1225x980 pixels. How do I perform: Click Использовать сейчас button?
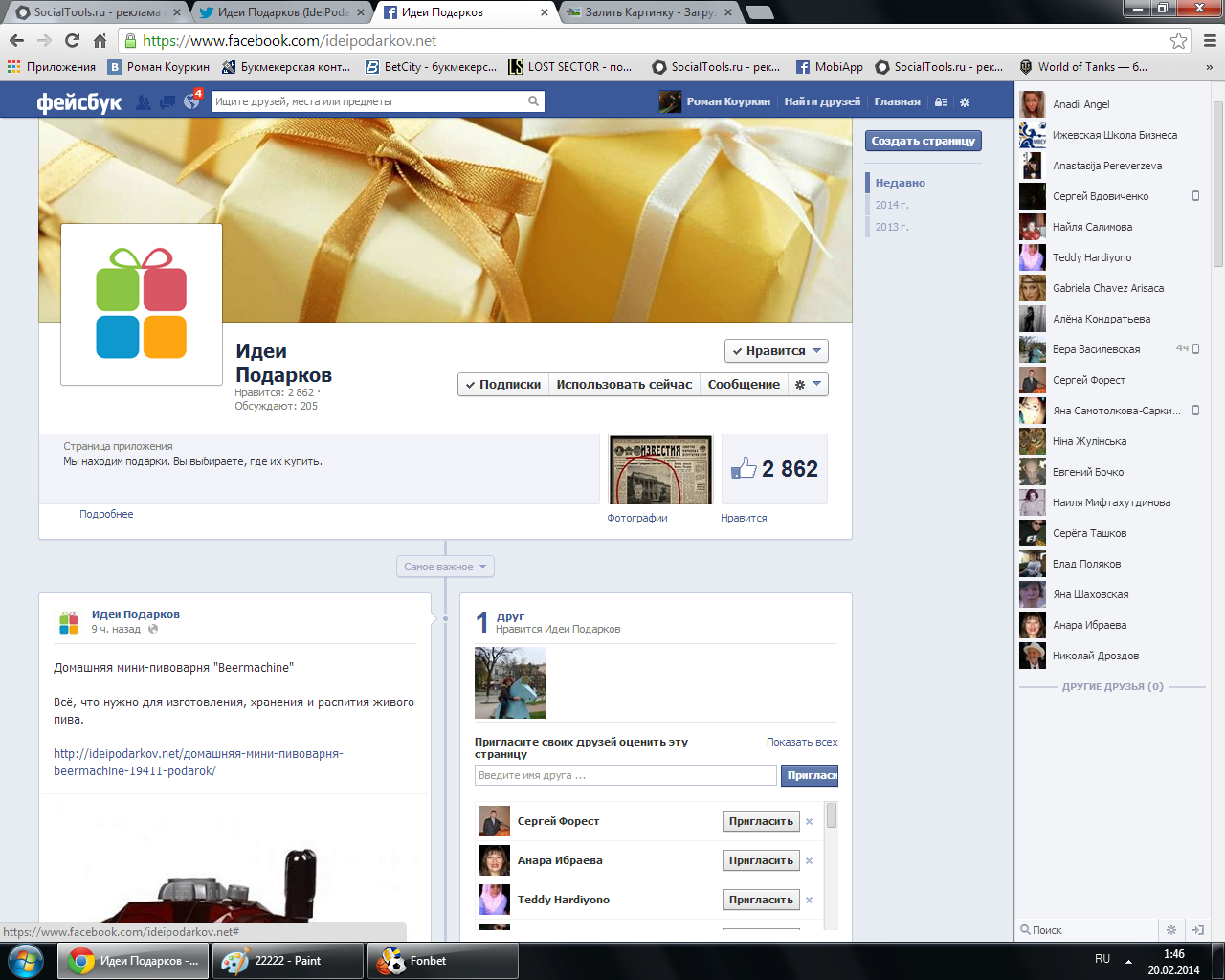click(x=624, y=385)
